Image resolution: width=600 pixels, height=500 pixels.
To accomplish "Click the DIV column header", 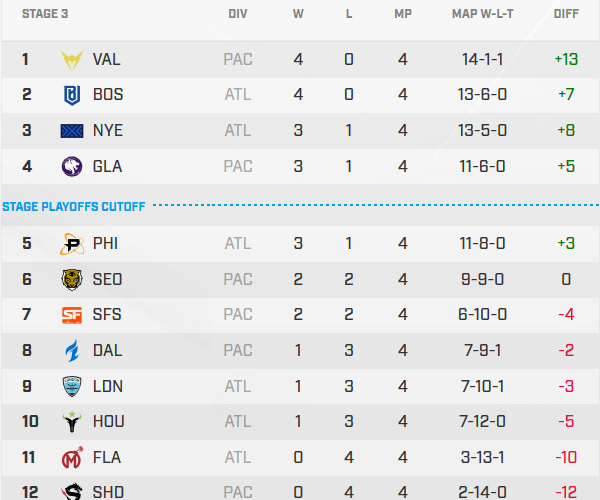I will pyautogui.click(x=238, y=15).
